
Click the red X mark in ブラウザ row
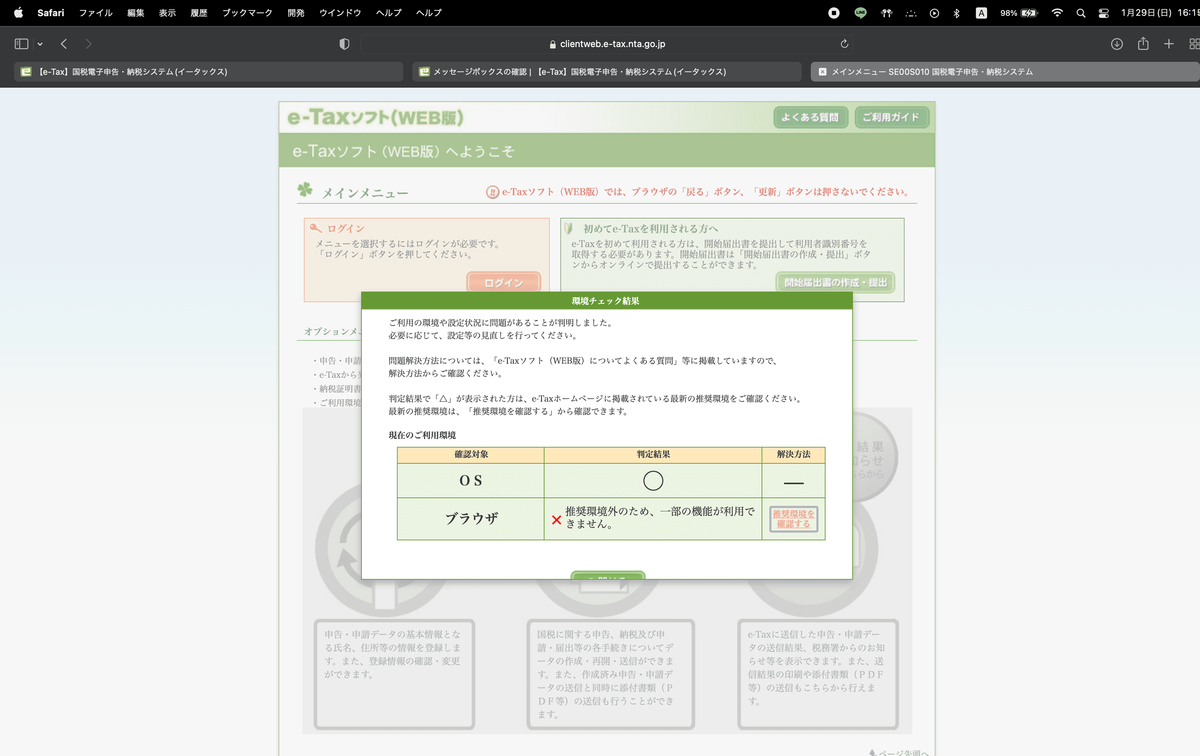click(557, 520)
